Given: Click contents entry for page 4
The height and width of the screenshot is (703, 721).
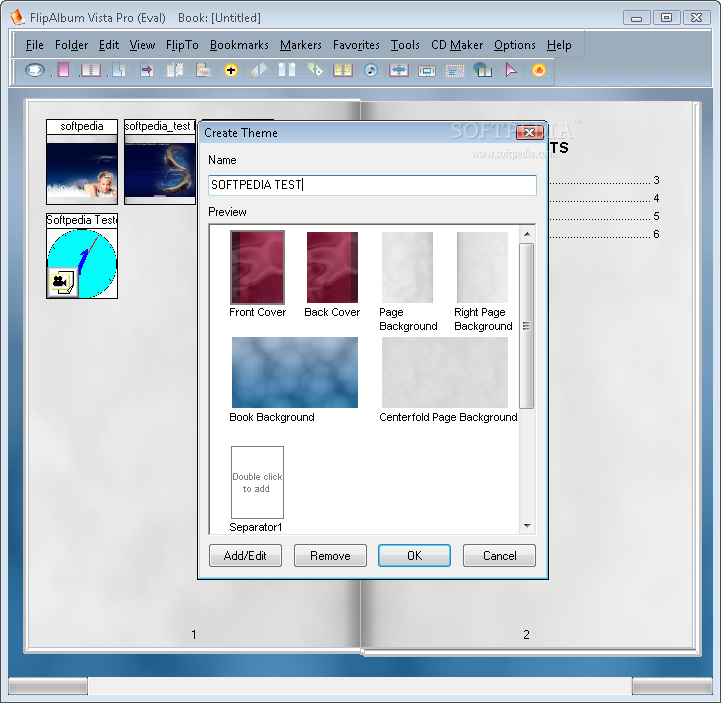Looking at the screenshot, I should click(x=605, y=198).
